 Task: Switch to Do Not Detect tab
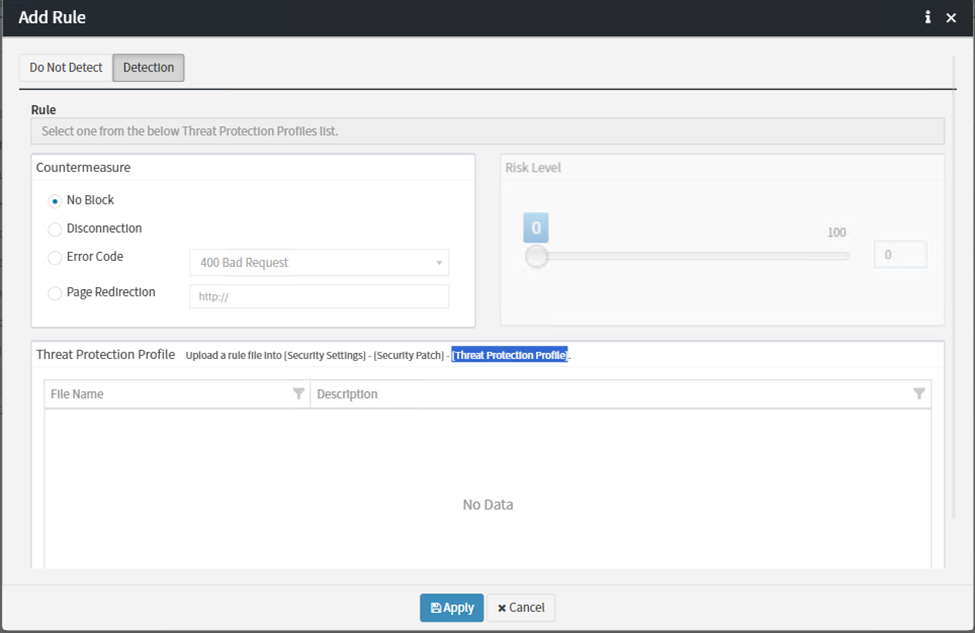coord(66,68)
